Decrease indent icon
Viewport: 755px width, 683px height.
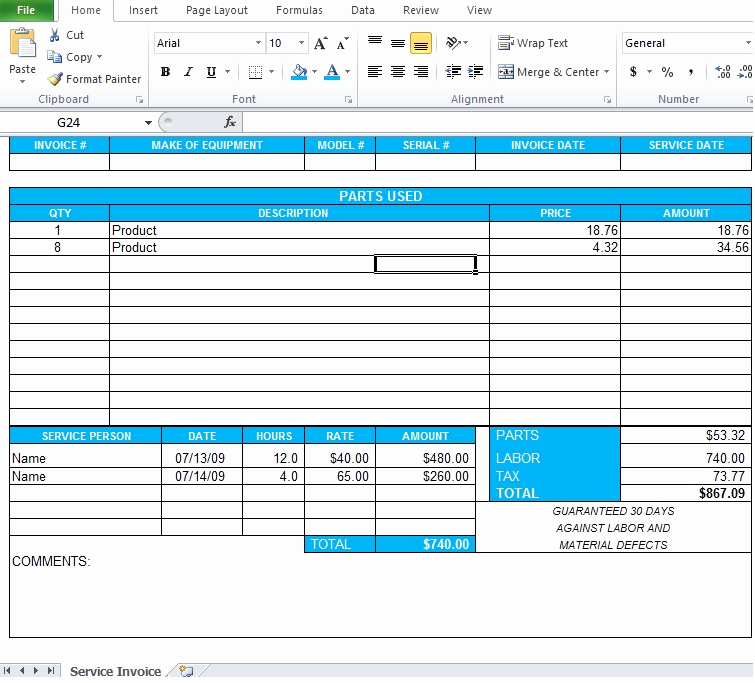[453, 72]
